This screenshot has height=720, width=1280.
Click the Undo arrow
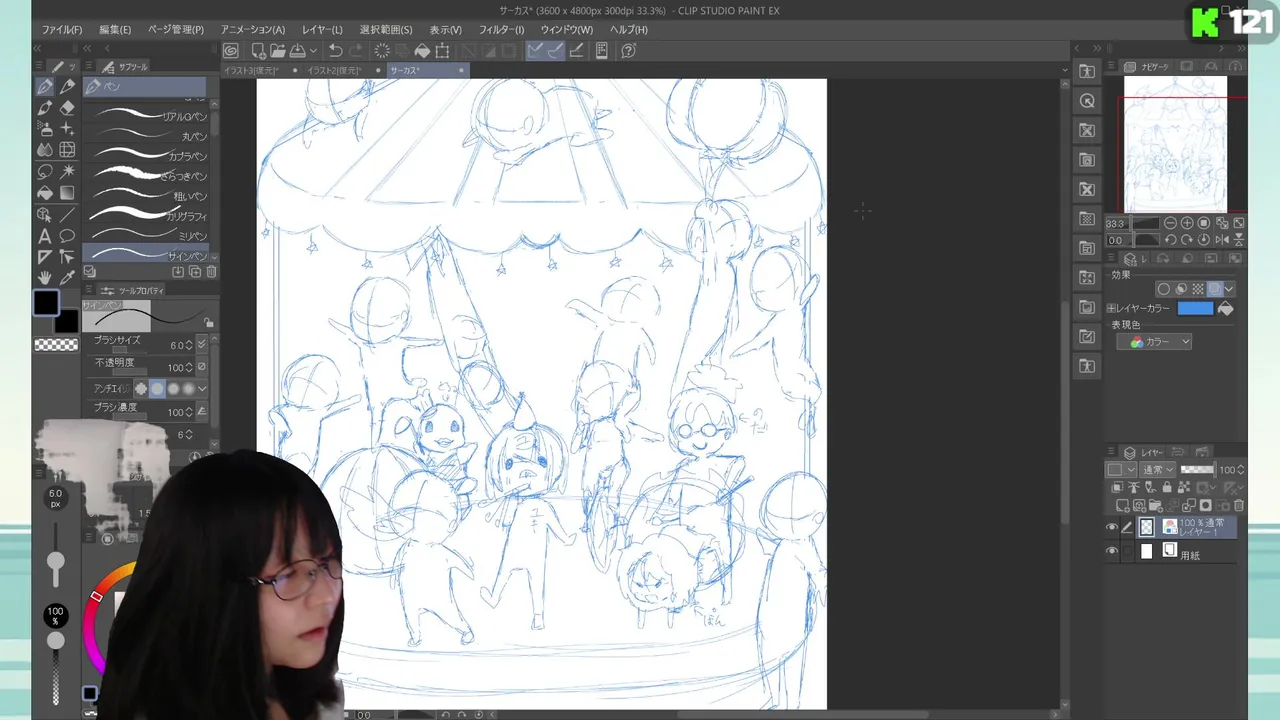click(336, 51)
